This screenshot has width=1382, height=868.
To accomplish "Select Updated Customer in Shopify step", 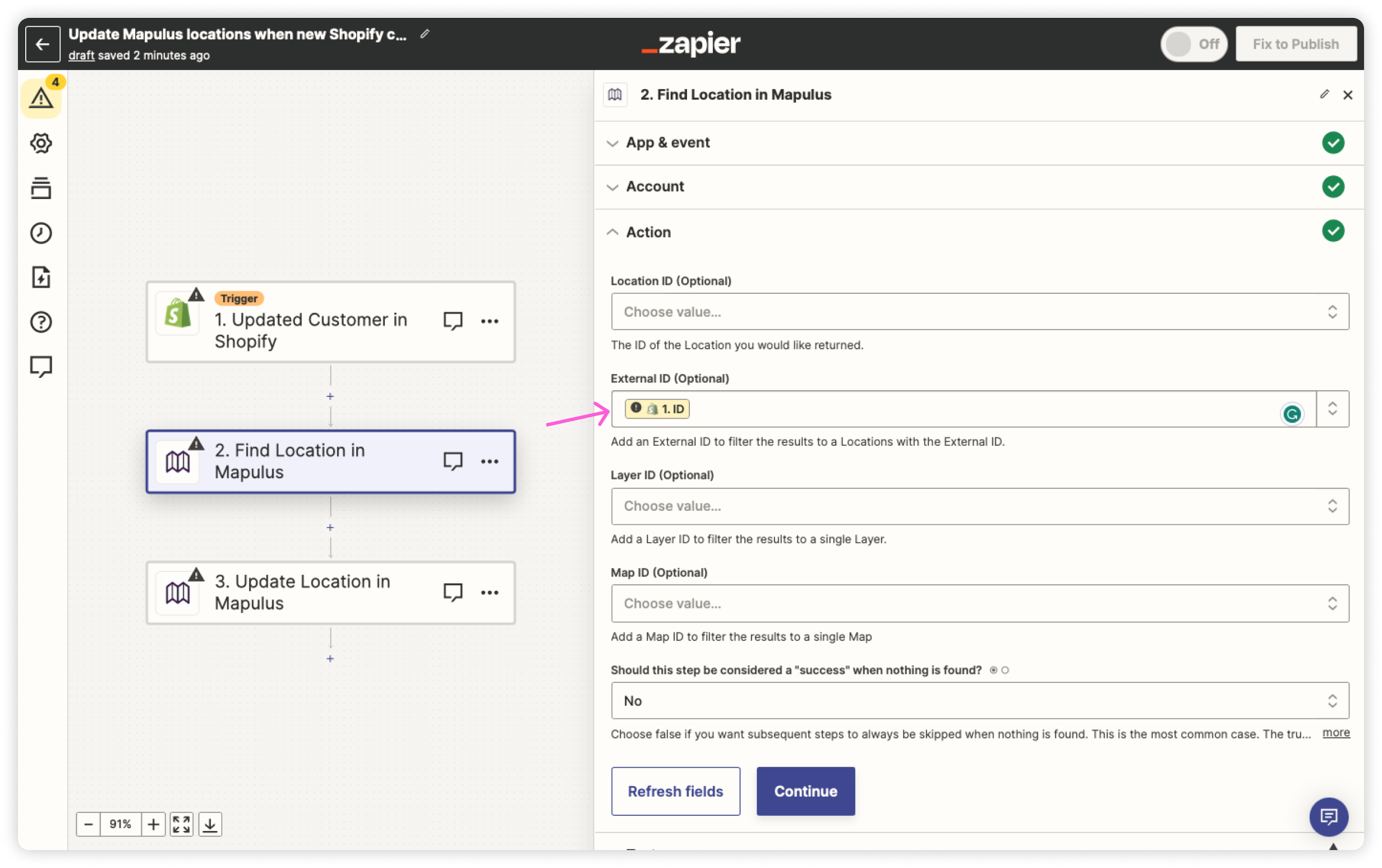I will (x=330, y=321).
